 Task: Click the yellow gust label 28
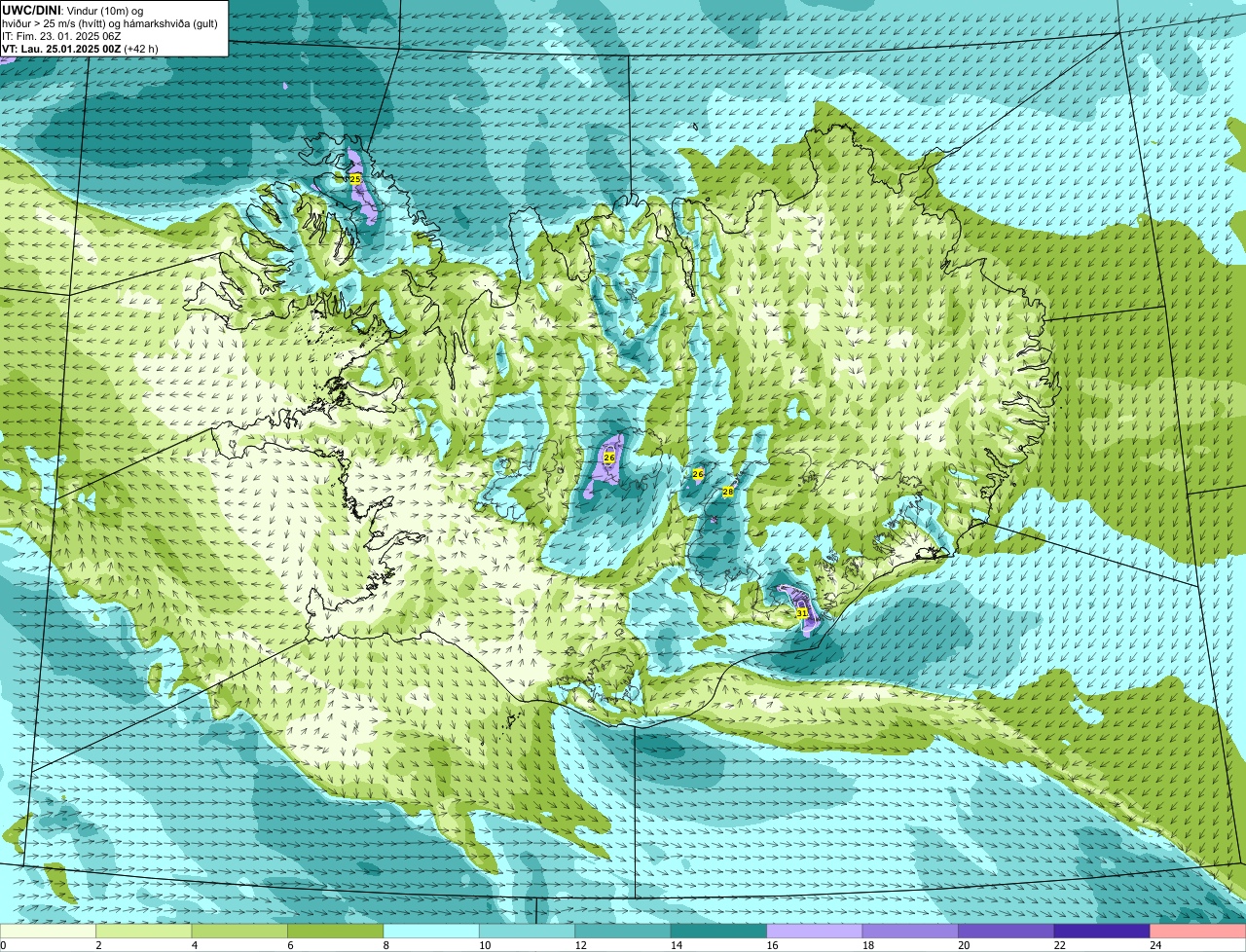coord(727,493)
